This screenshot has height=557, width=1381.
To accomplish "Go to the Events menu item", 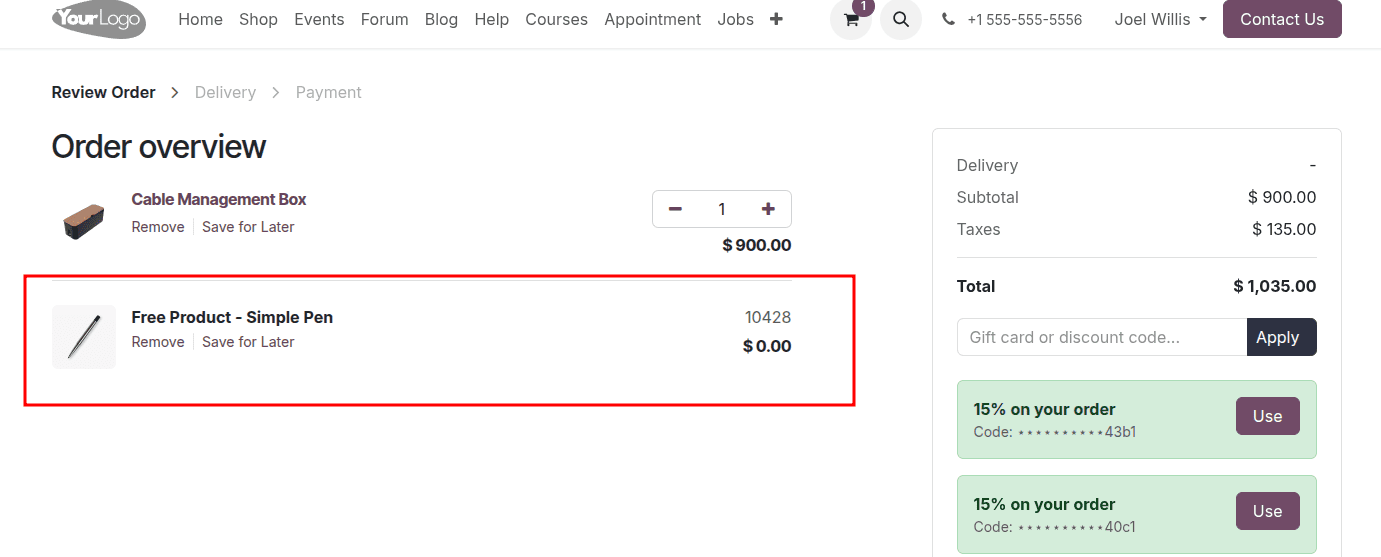I will [319, 19].
